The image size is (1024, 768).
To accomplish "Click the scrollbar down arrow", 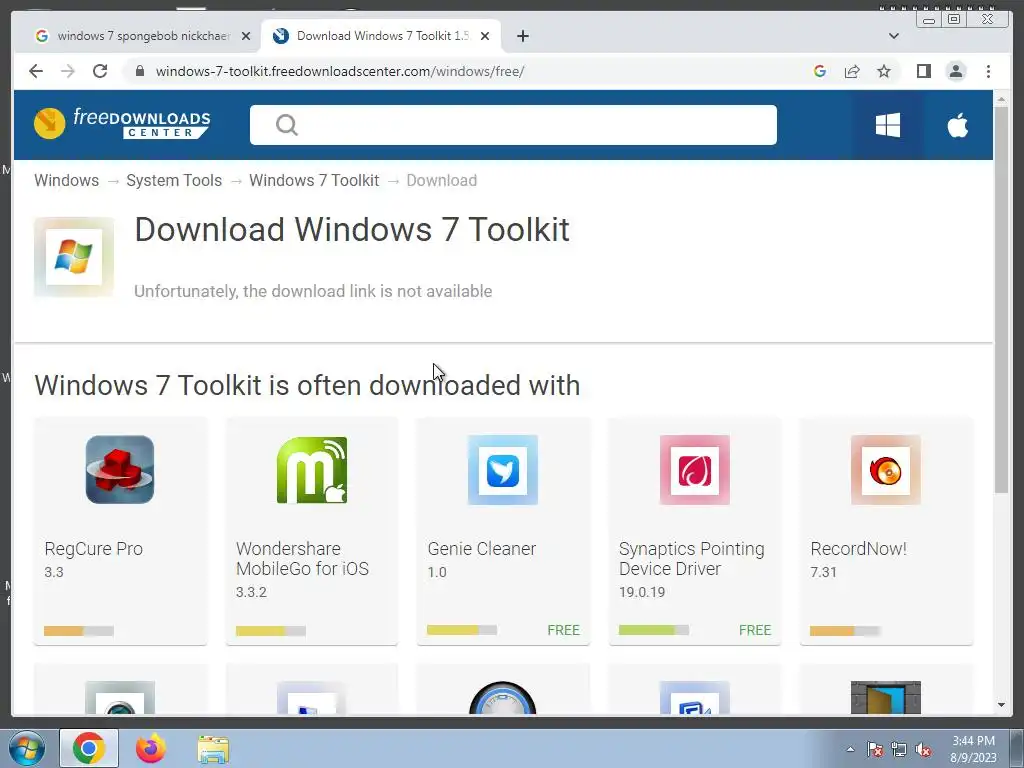I will 1001,705.
